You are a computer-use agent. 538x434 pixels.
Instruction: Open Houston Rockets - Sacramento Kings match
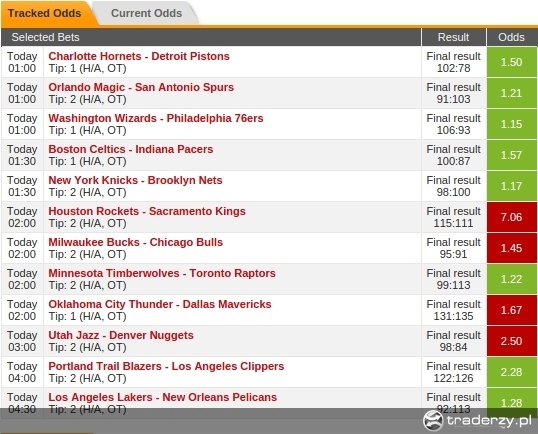point(147,211)
